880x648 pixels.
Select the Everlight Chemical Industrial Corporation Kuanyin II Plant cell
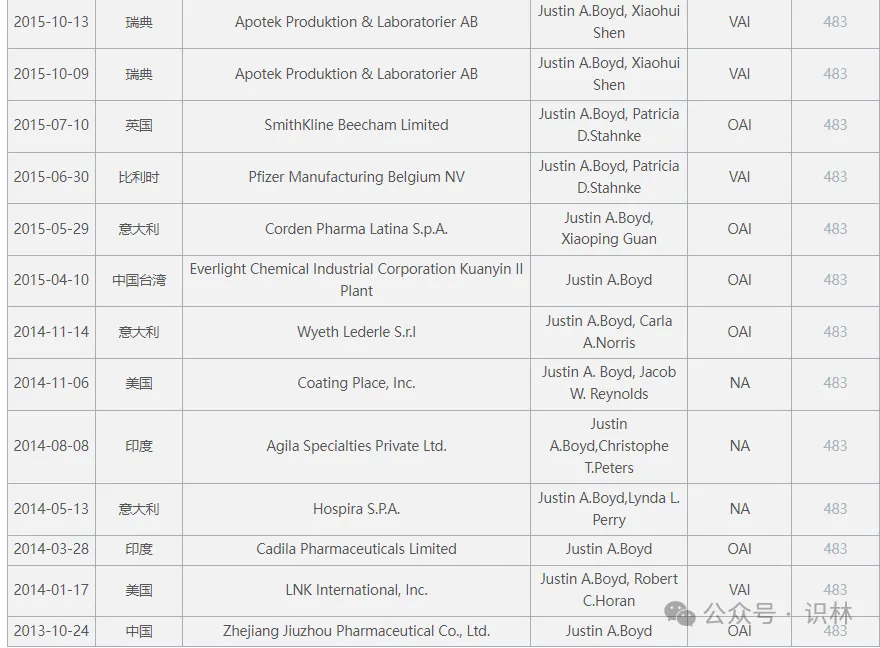coord(356,280)
